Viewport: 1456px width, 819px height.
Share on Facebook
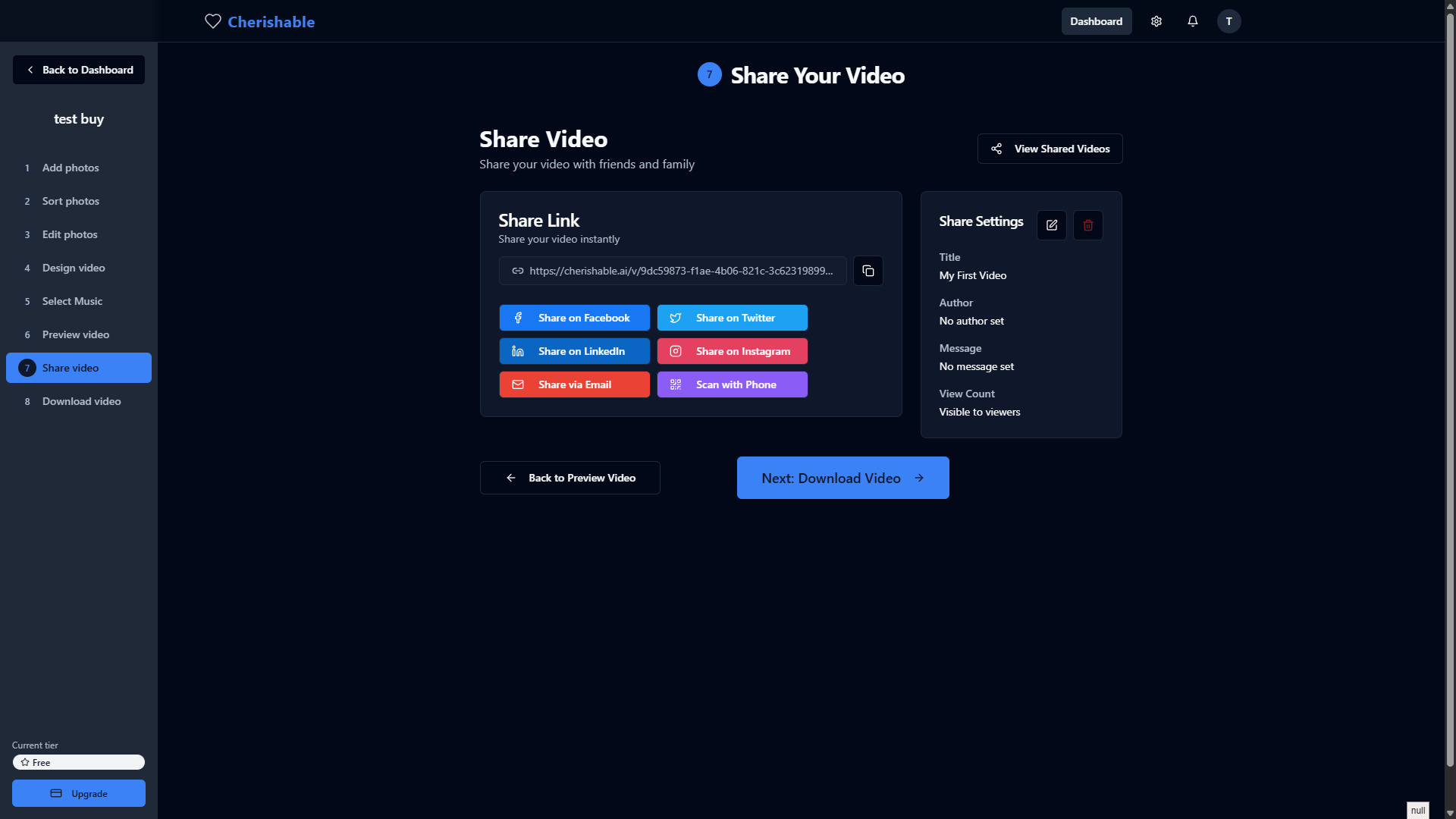pos(574,318)
